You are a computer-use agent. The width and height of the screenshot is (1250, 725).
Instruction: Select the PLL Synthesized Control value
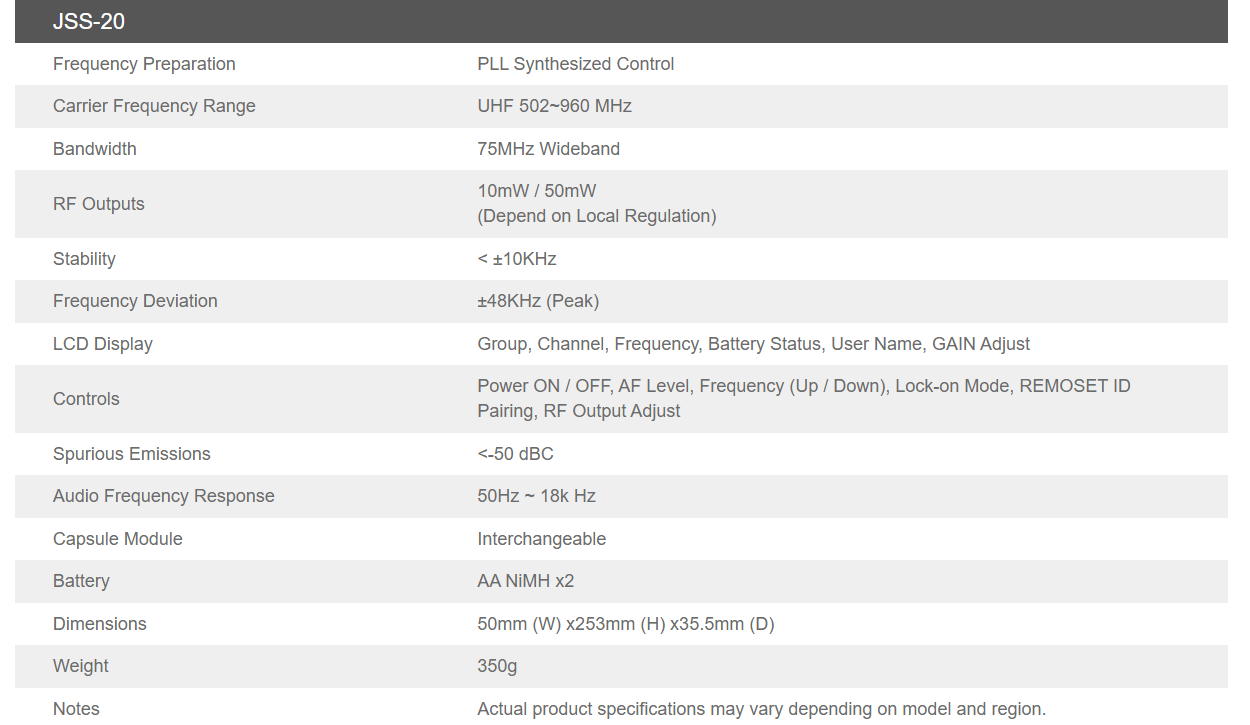tap(575, 64)
